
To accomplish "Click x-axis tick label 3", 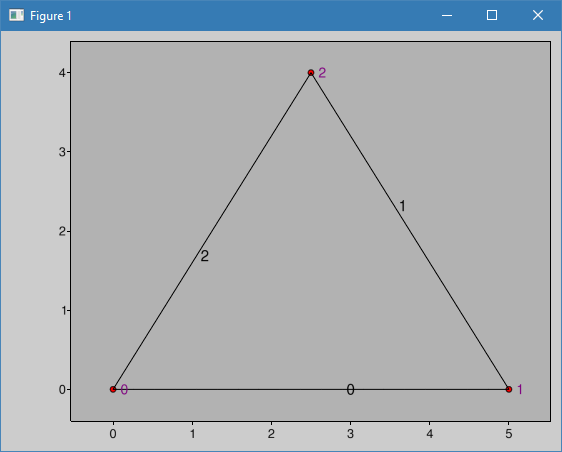I will [x=350, y=434].
